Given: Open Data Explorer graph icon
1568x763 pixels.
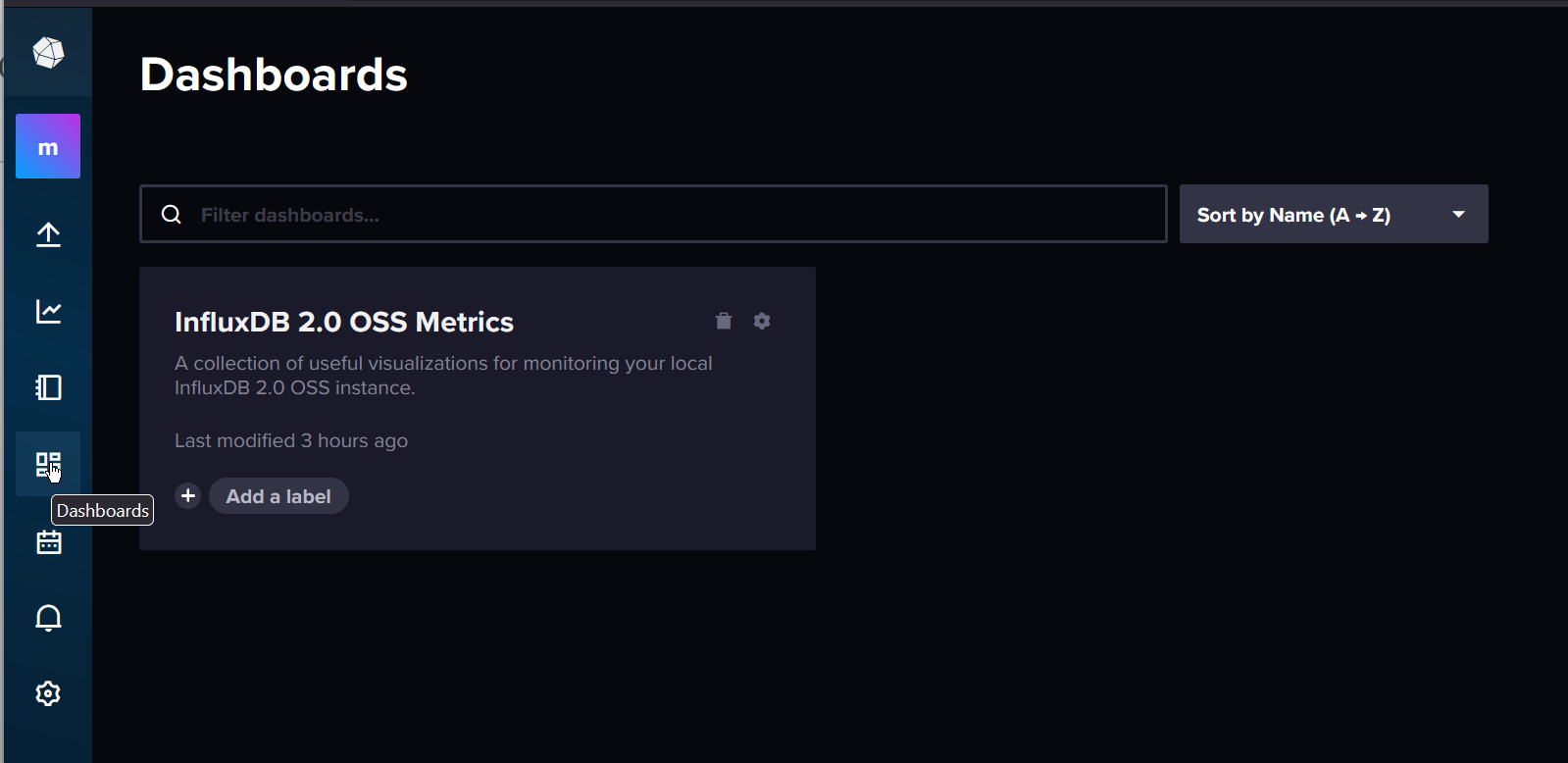Looking at the screenshot, I should pos(48,311).
